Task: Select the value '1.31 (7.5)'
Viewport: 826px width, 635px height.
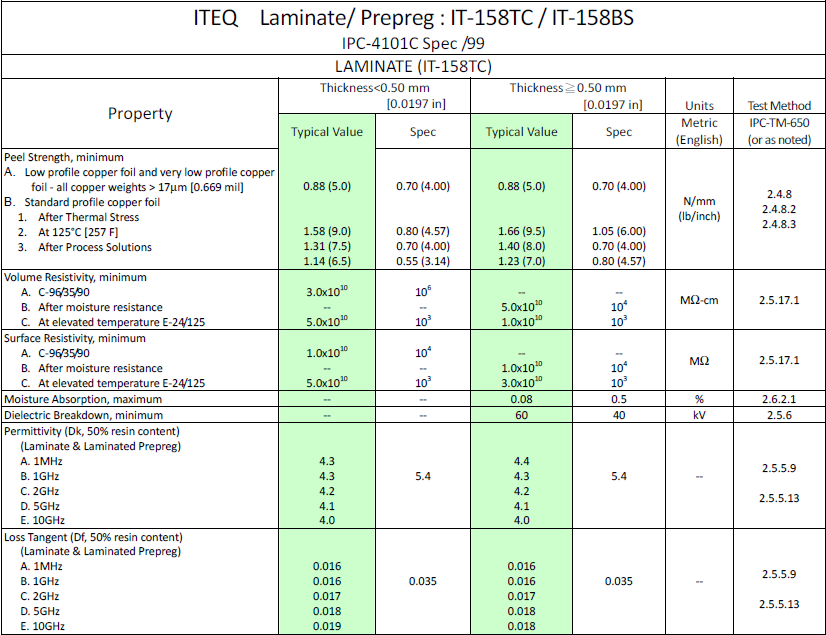Action: click(327, 246)
